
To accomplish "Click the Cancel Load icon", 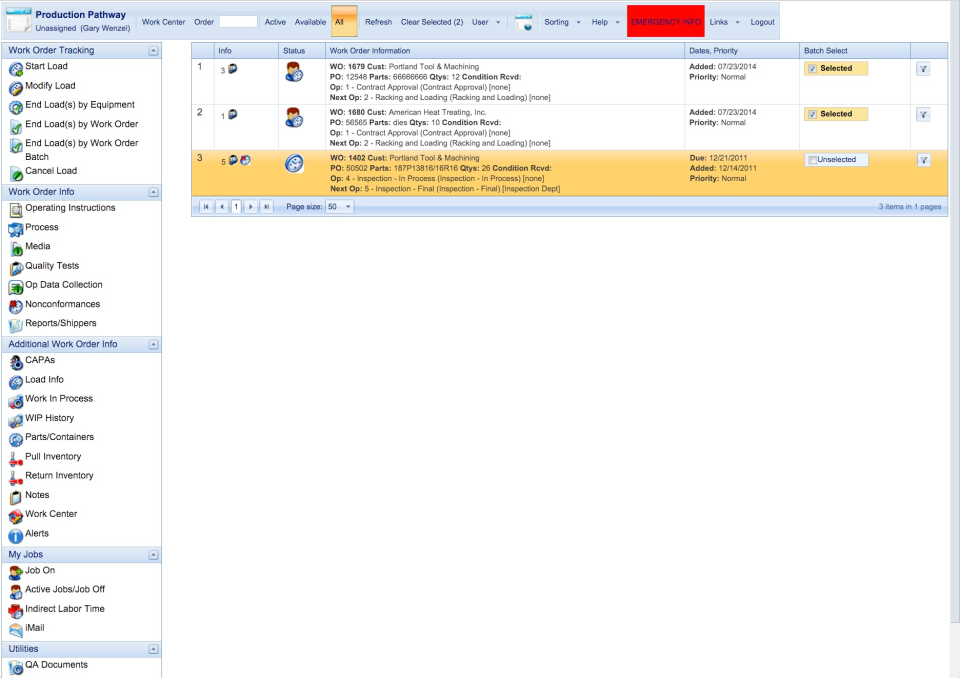I will (x=15, y=174).
